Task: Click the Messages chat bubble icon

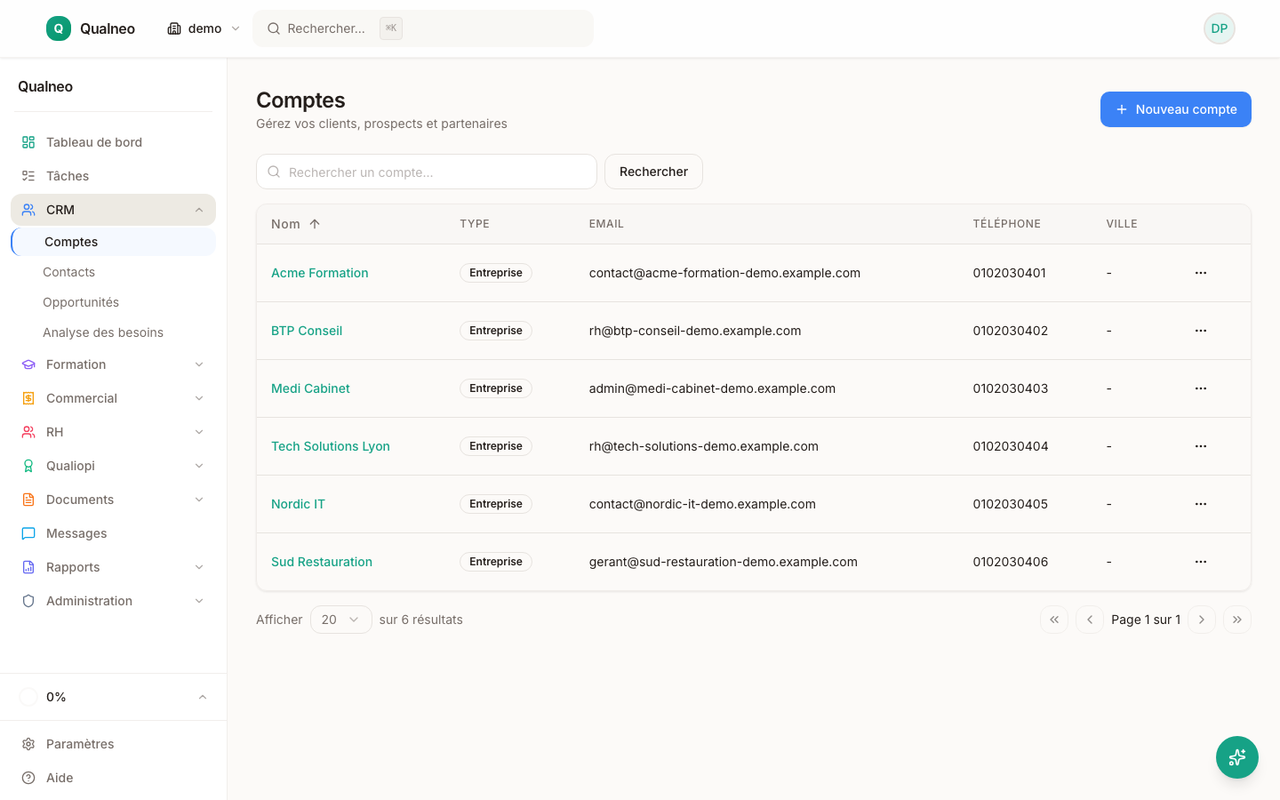Action: (x=28, y=534)
